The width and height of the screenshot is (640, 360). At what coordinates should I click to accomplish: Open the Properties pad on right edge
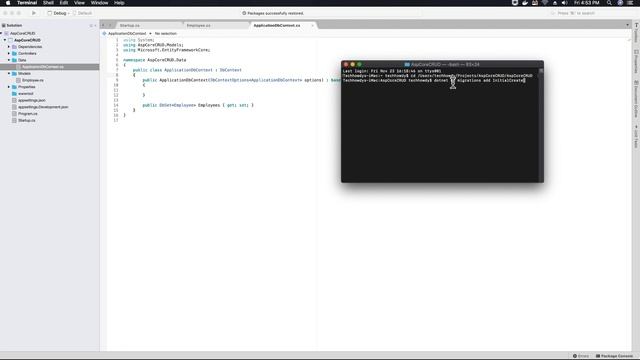coord(636,62)
